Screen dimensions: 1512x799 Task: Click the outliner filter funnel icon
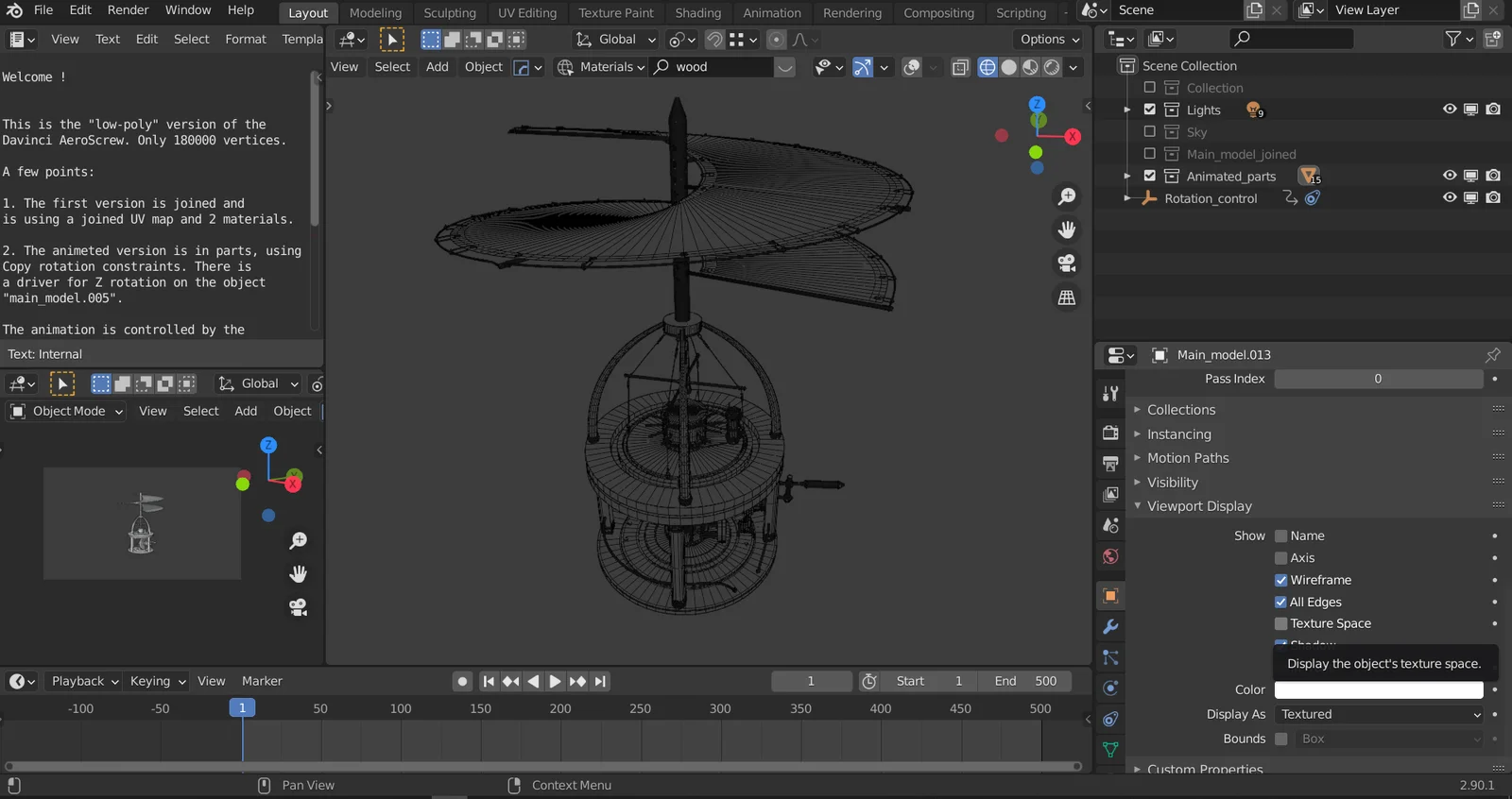[1453, 39]
